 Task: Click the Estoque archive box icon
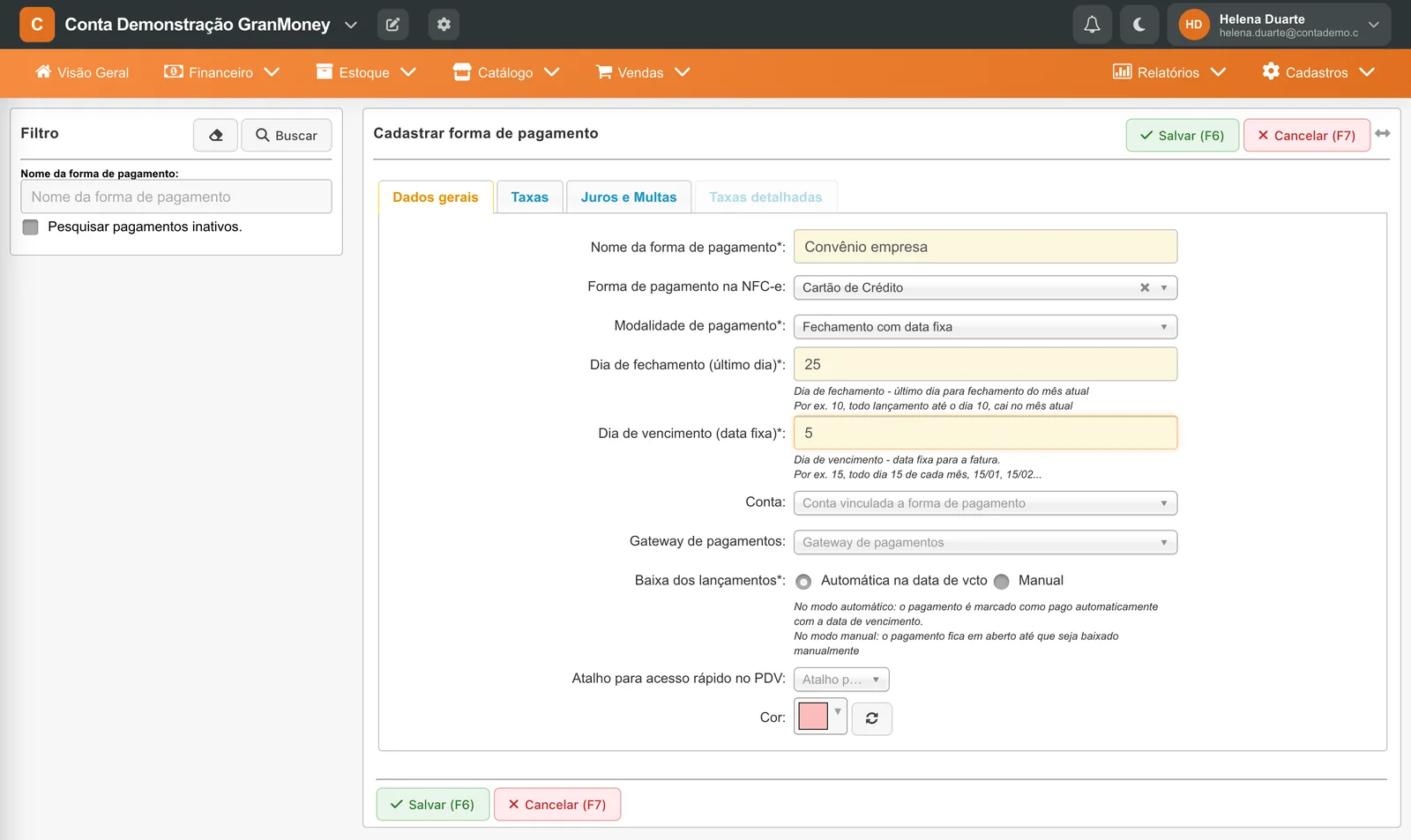[x=325, y=71]
